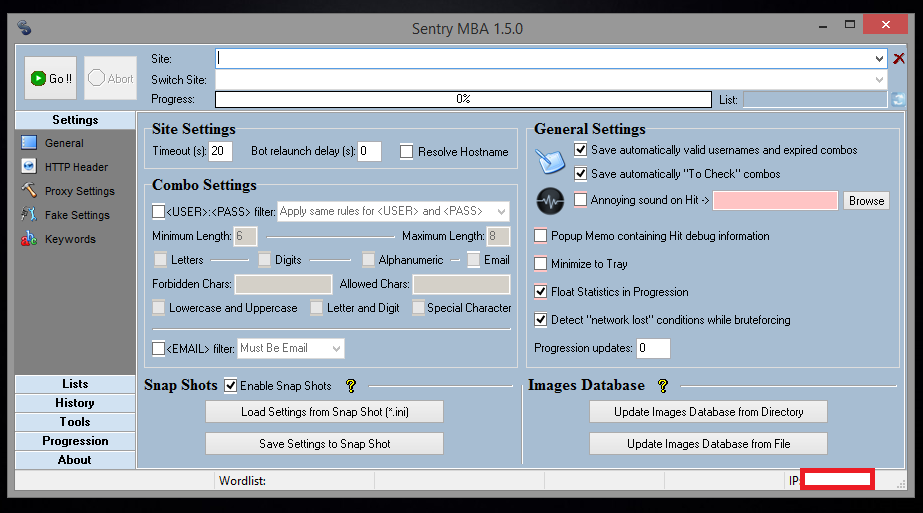Click the Go !! button

tap(51, 78)
